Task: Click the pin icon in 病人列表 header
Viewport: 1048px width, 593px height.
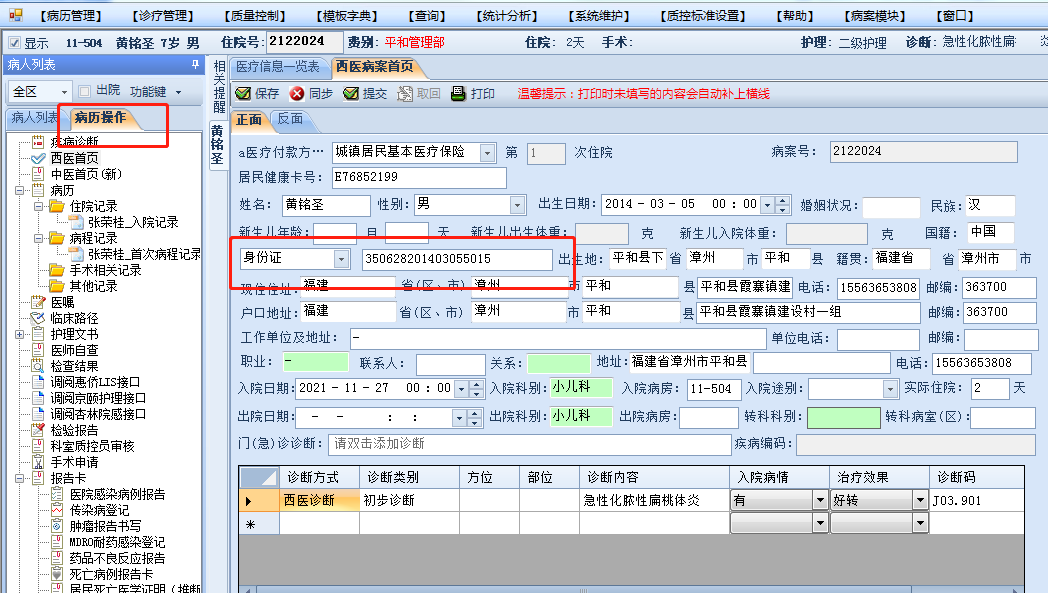Action: click(x=195, y=64)
